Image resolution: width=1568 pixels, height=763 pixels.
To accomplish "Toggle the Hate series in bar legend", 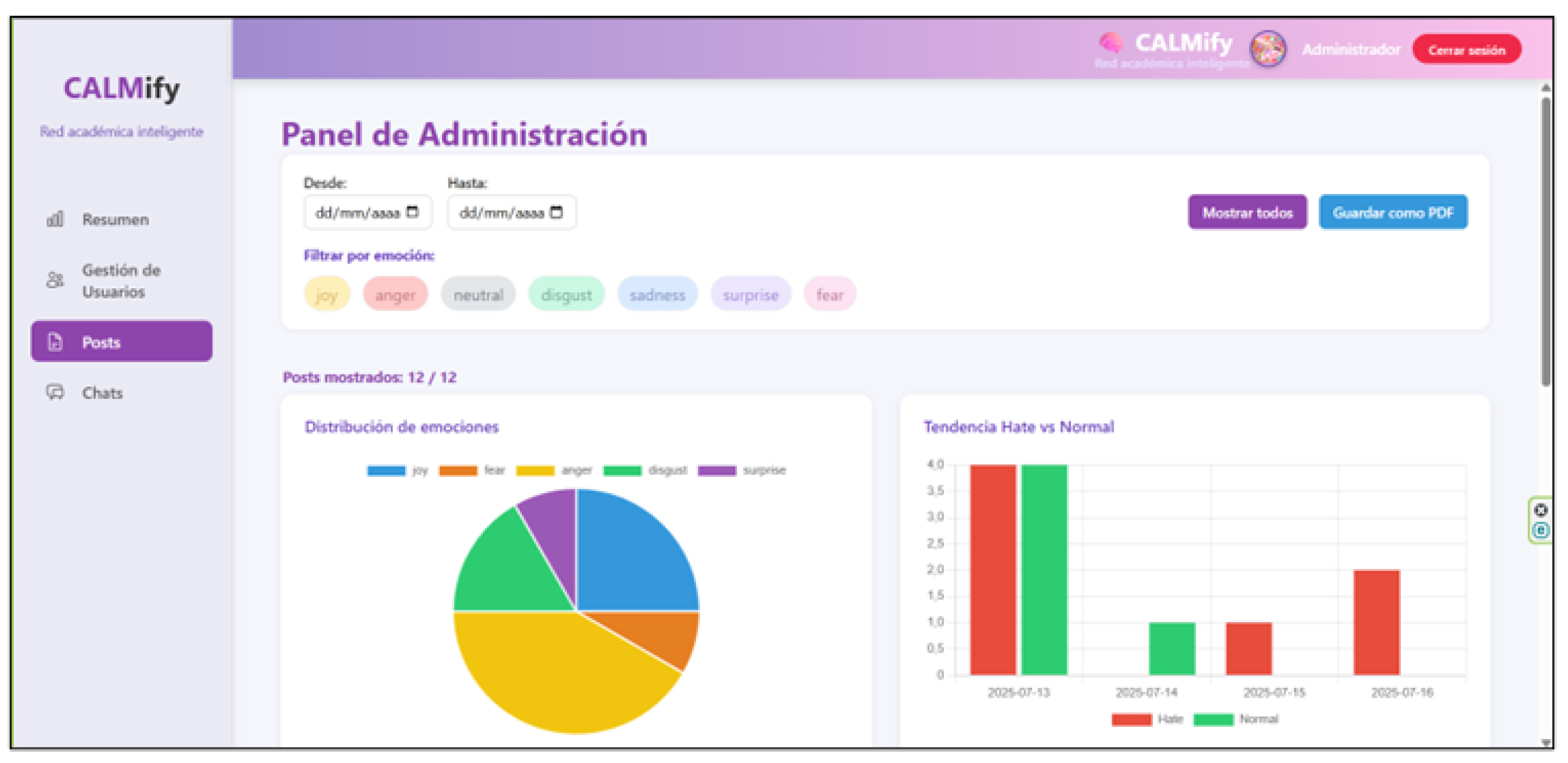I will click(x=1147, y=719).
